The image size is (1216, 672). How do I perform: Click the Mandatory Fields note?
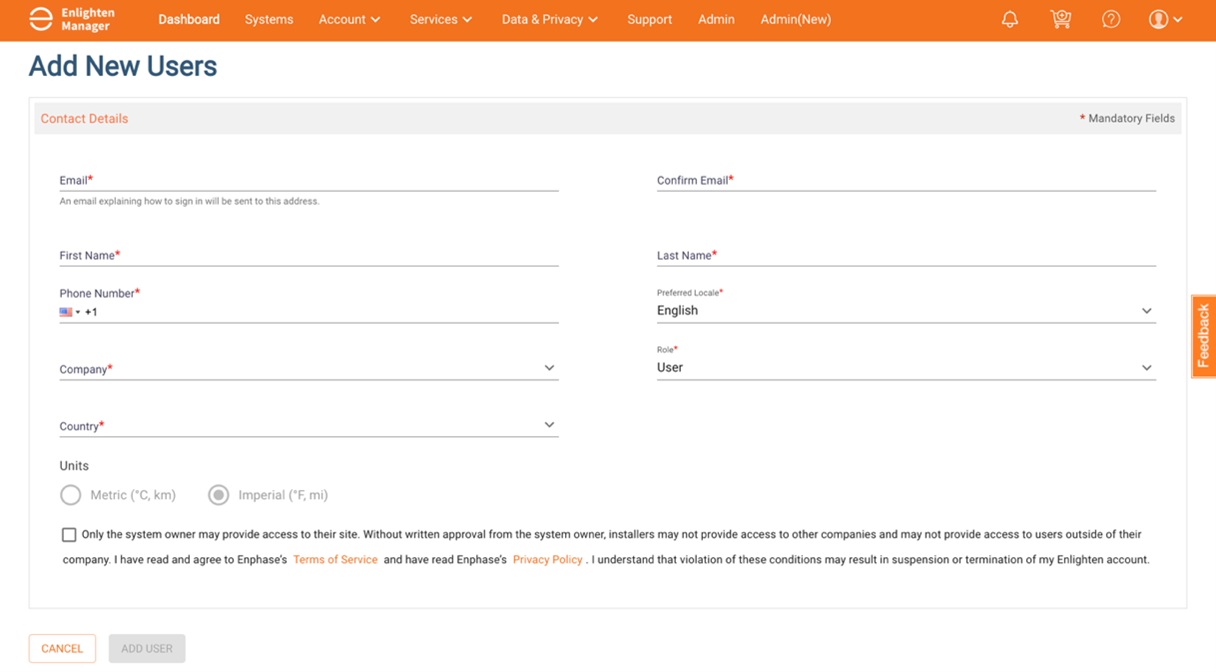[x=1127, y=118]
